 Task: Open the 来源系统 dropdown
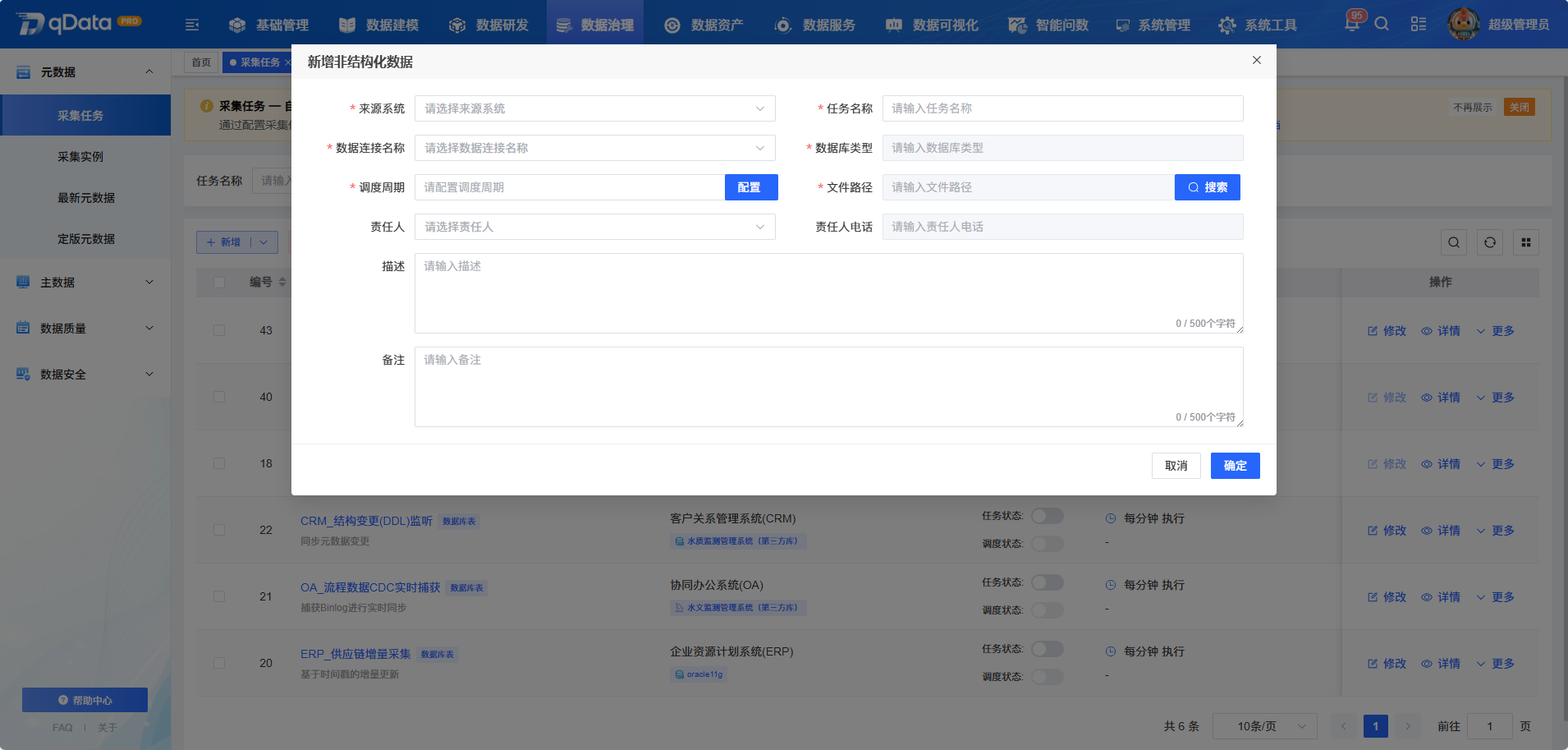[595, 108]
